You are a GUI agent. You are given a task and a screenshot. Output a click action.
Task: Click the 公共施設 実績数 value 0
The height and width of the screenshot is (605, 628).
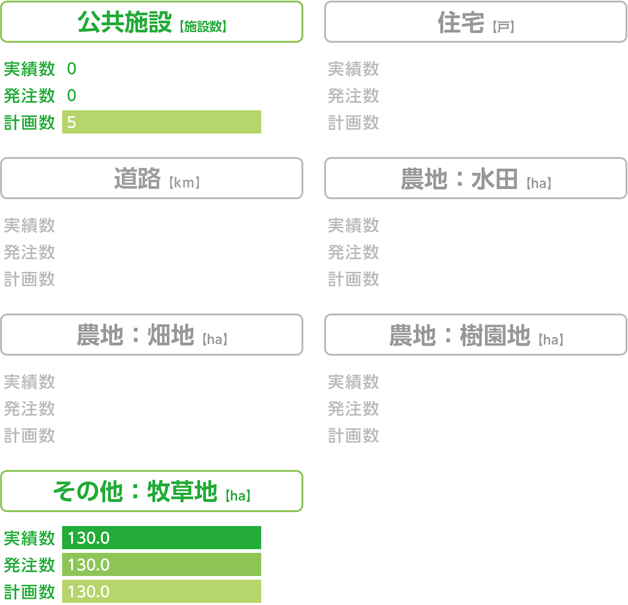click(72, 68)
